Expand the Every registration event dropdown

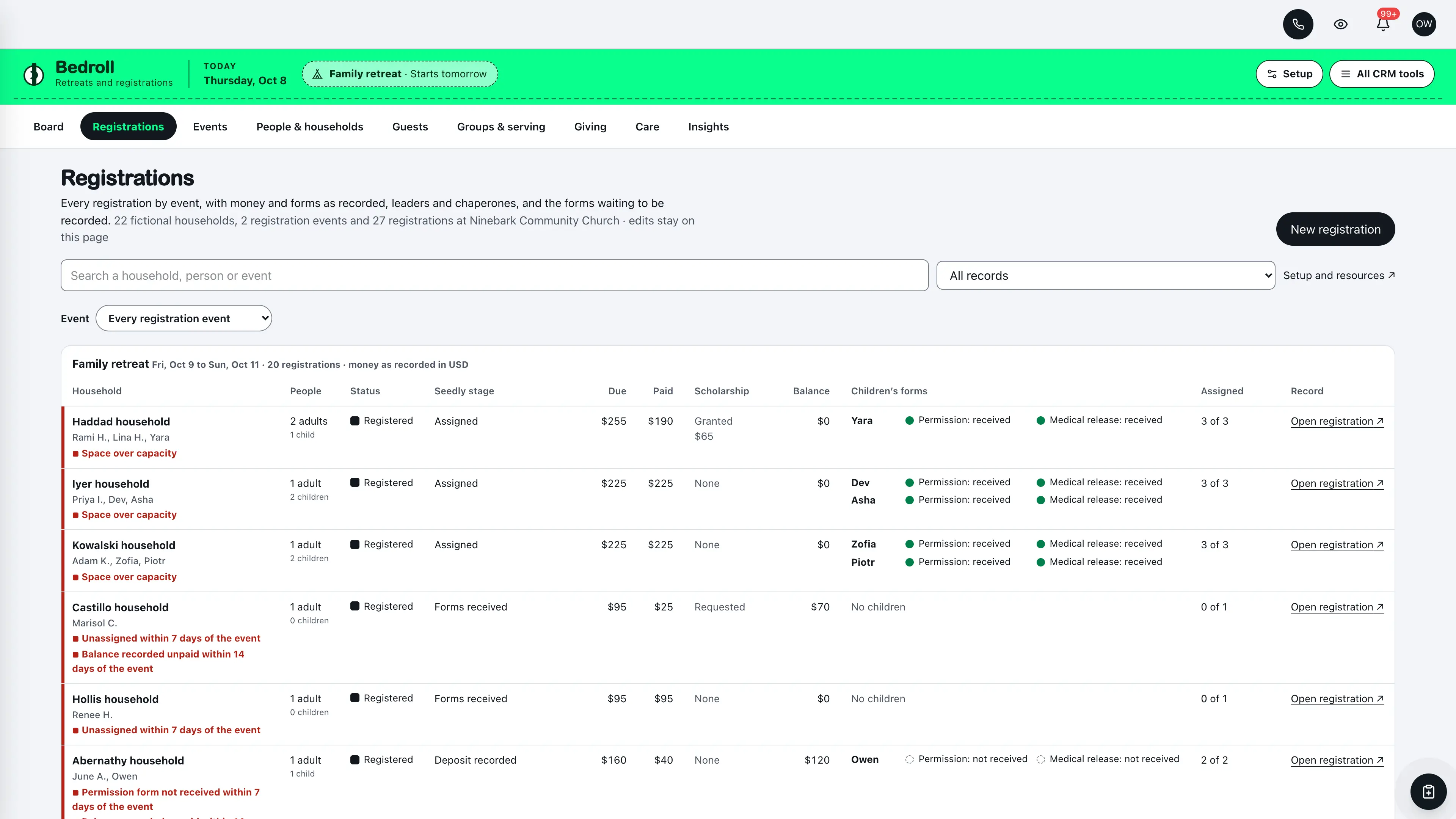point(184,318)
